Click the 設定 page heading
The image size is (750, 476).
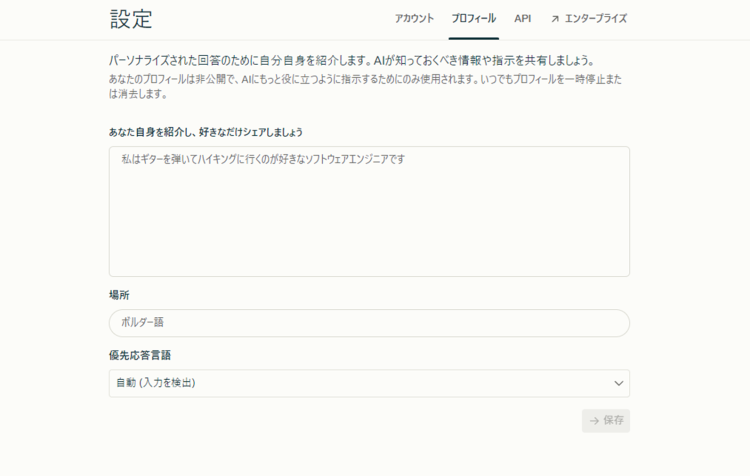pos(131,19)
